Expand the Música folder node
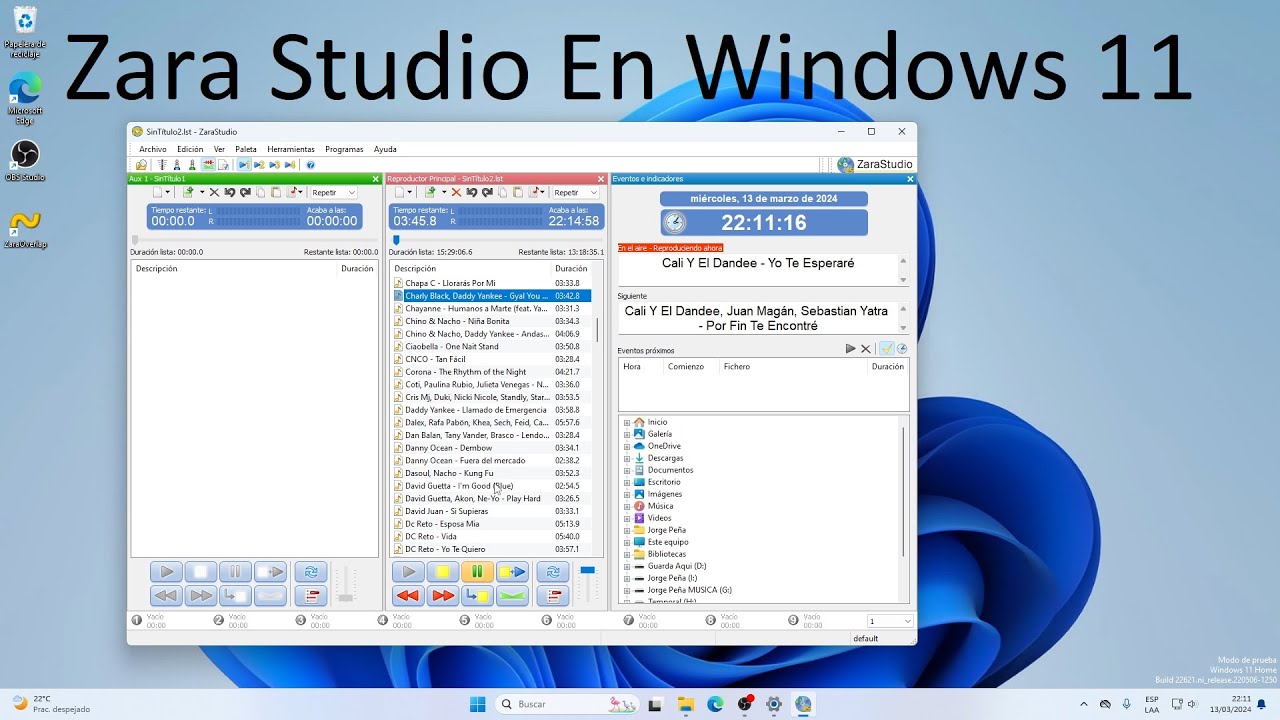 pyautogui.click(x=627, y=506)
